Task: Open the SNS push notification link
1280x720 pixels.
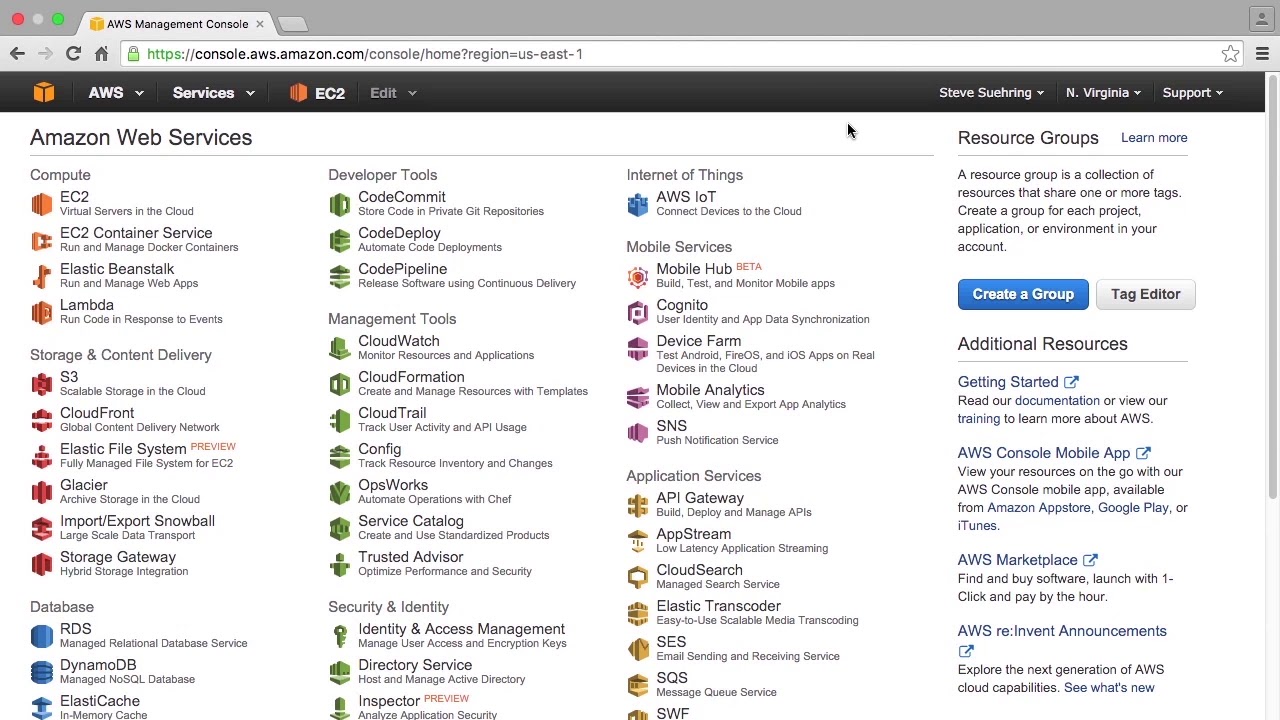Action: [x=671, y=426]
